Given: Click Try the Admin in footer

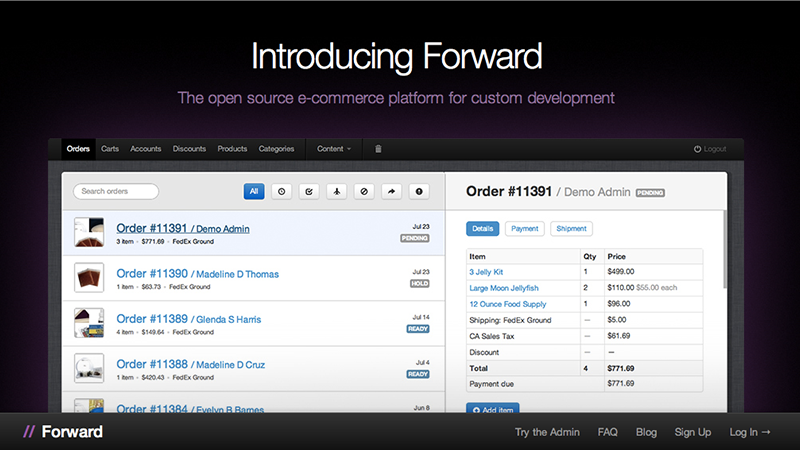Looking at the screenshot, I should (547, 432).
